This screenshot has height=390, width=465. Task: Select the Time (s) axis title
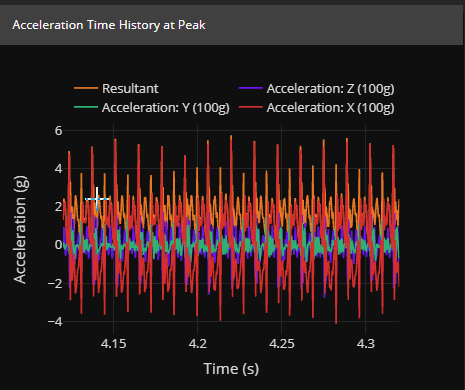coord(231,369)
